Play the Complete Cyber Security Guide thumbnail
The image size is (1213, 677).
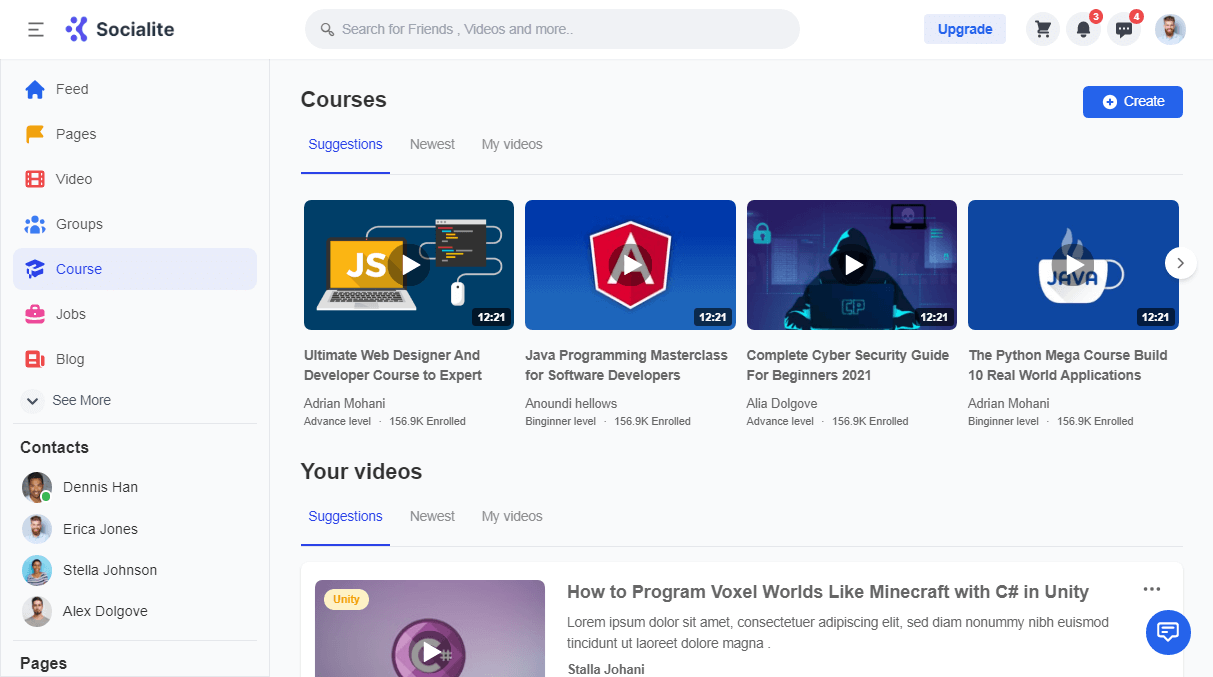pyautogui.click(x=852, y=265)
